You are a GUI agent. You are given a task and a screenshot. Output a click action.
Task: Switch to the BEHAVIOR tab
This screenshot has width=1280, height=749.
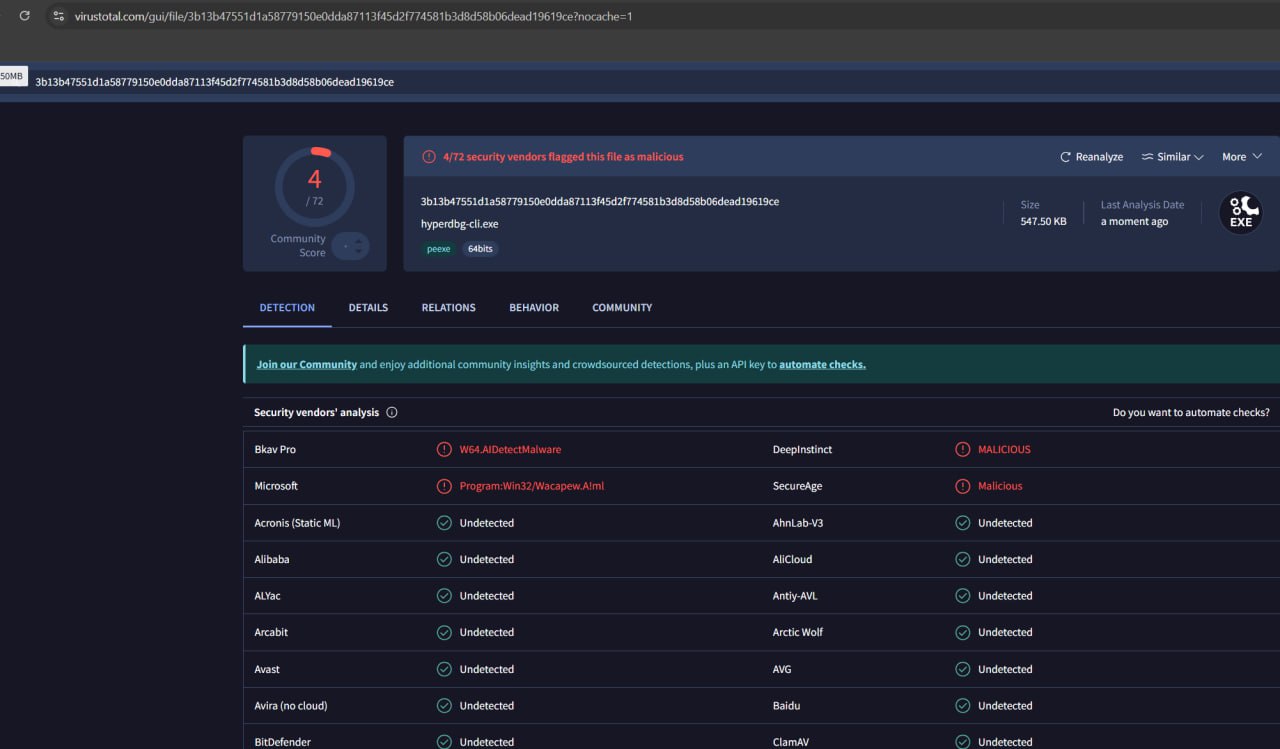(x=534, y=308)
